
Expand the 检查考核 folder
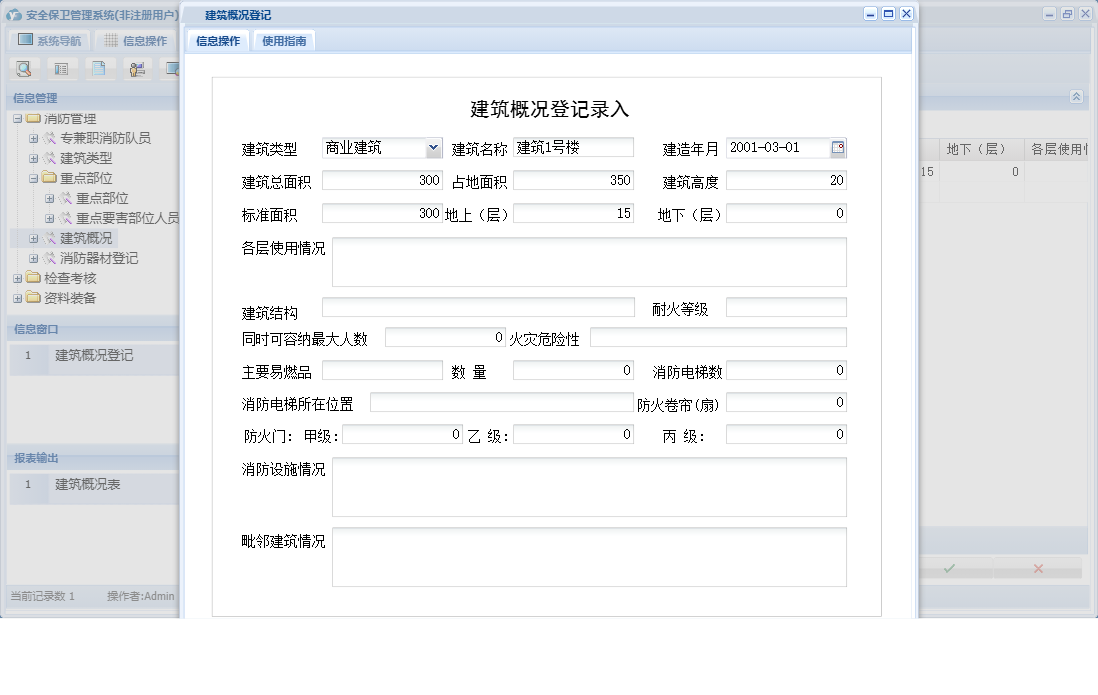point(19,278)
